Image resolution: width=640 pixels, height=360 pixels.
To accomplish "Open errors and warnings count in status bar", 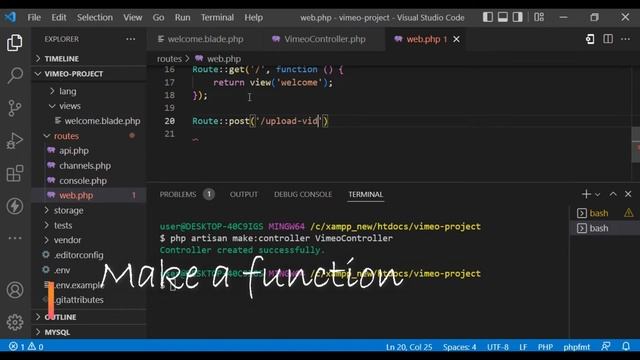I will pos(26,347).
